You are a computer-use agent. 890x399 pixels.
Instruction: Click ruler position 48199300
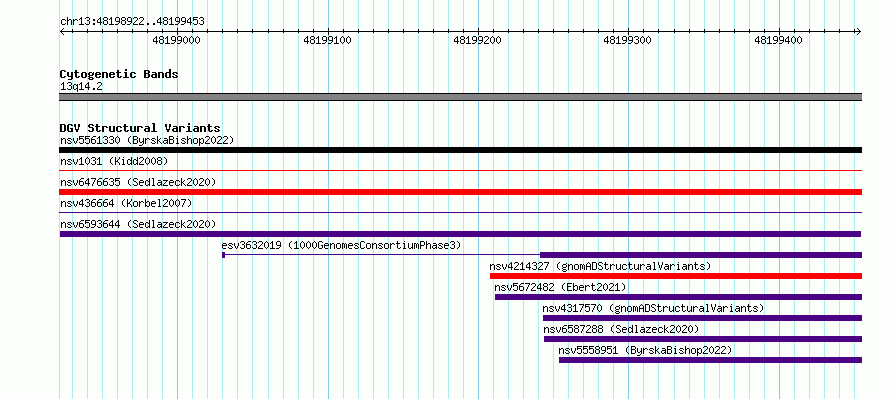[628, 40]
